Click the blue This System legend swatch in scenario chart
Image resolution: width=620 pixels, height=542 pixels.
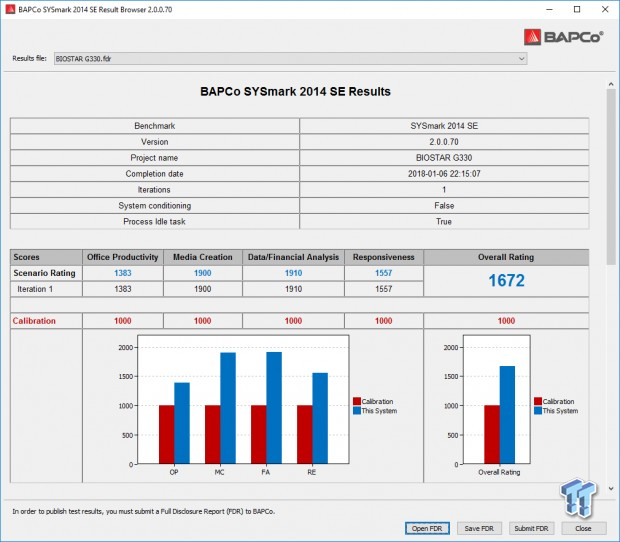357,411
